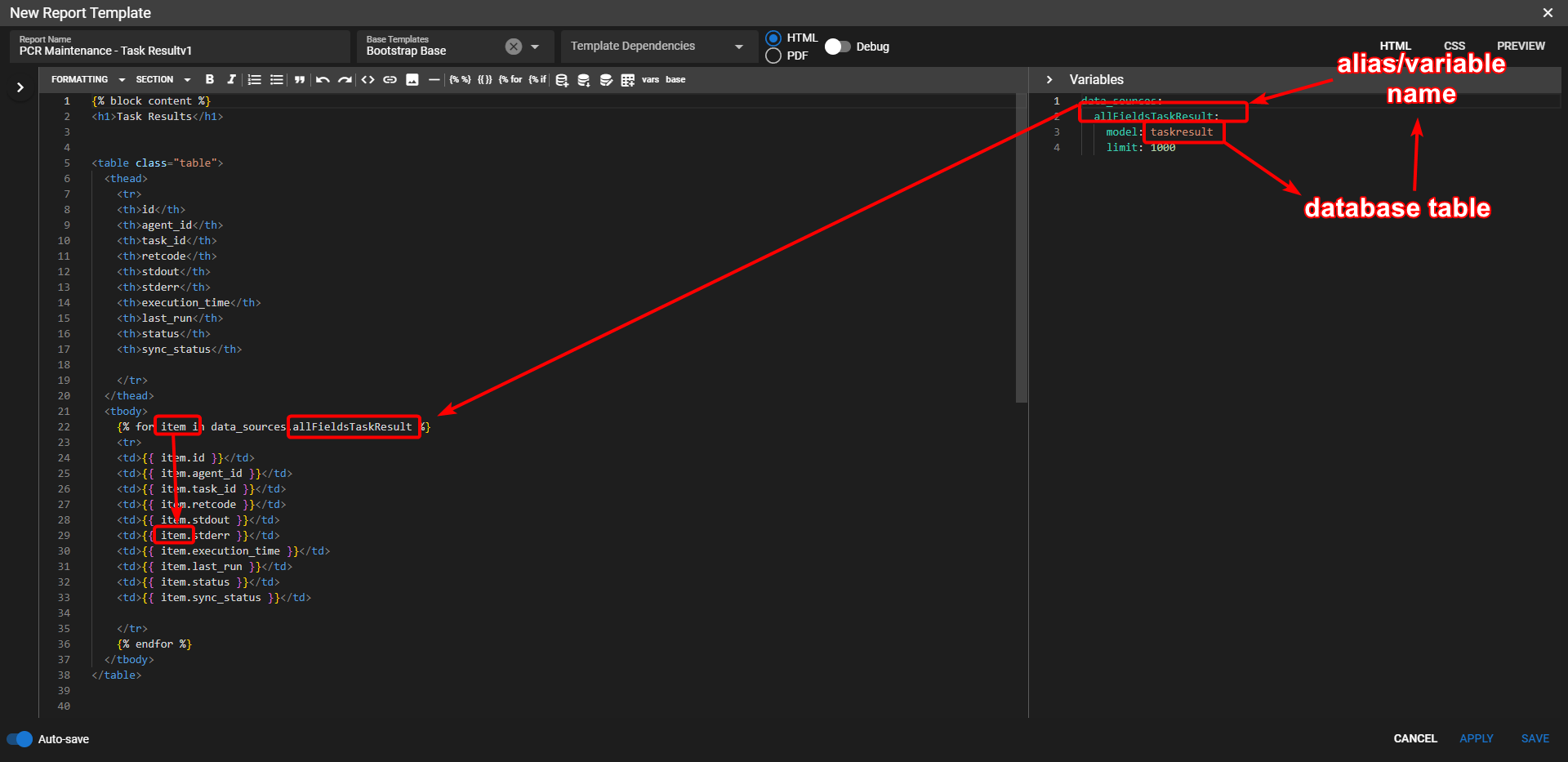Insert an image into the template
1568x762 pixels.
412,79
